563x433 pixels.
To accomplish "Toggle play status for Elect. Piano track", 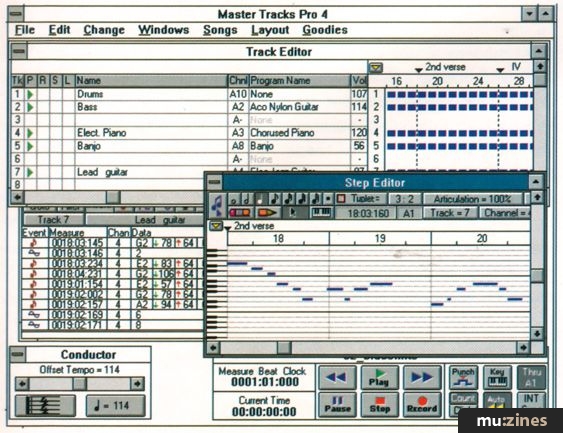I will (x=31, y=133).
